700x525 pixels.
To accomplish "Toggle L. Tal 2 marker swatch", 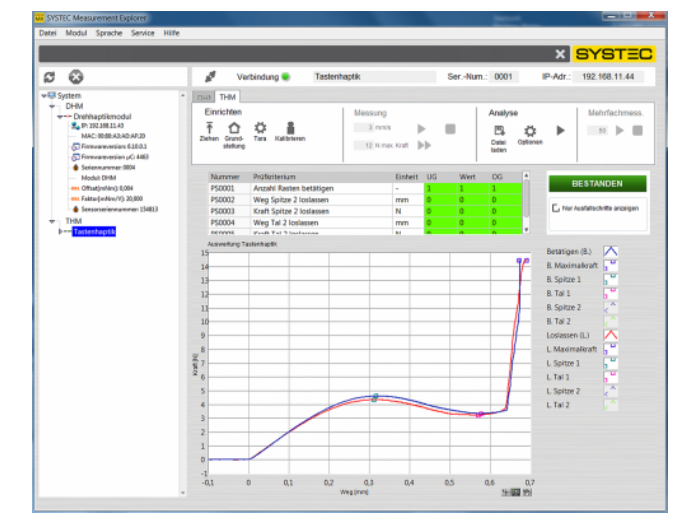I will [610, 405].
